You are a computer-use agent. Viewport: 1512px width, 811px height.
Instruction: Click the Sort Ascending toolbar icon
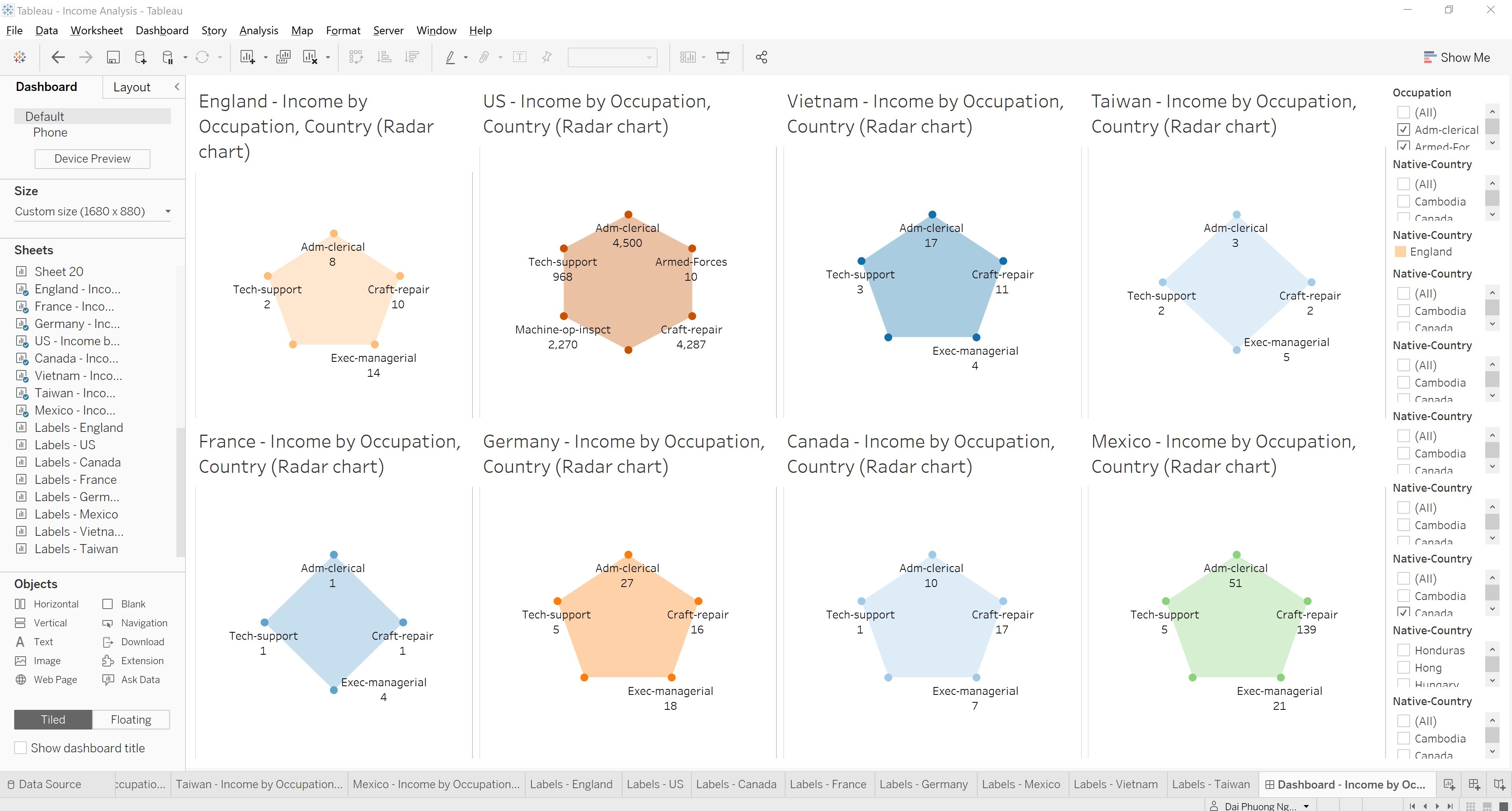(384, 57)
